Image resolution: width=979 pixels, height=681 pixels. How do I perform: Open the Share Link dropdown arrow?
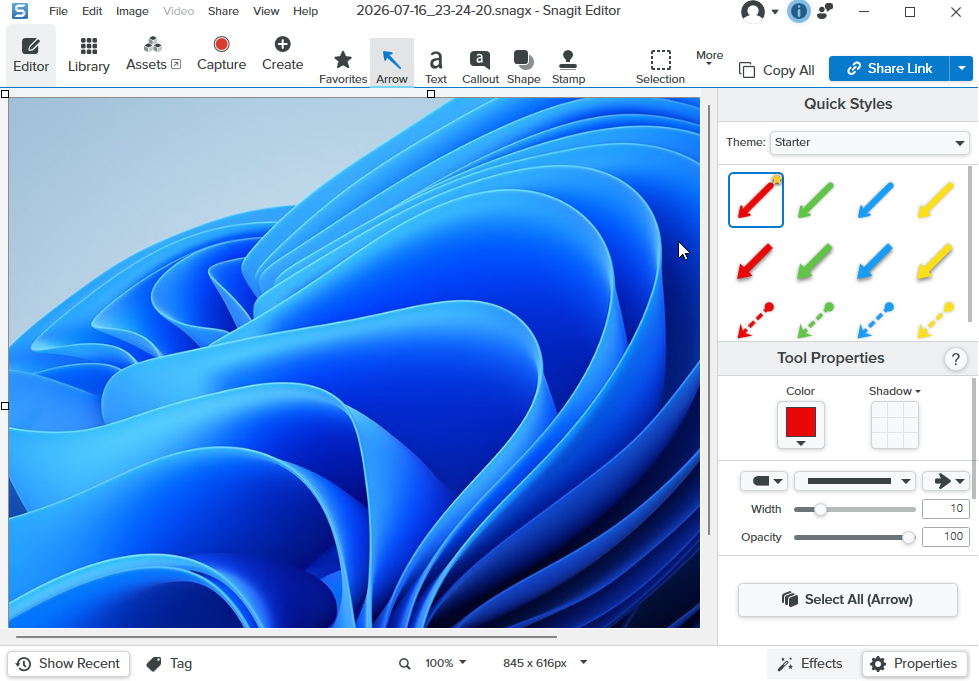[962, 69]
